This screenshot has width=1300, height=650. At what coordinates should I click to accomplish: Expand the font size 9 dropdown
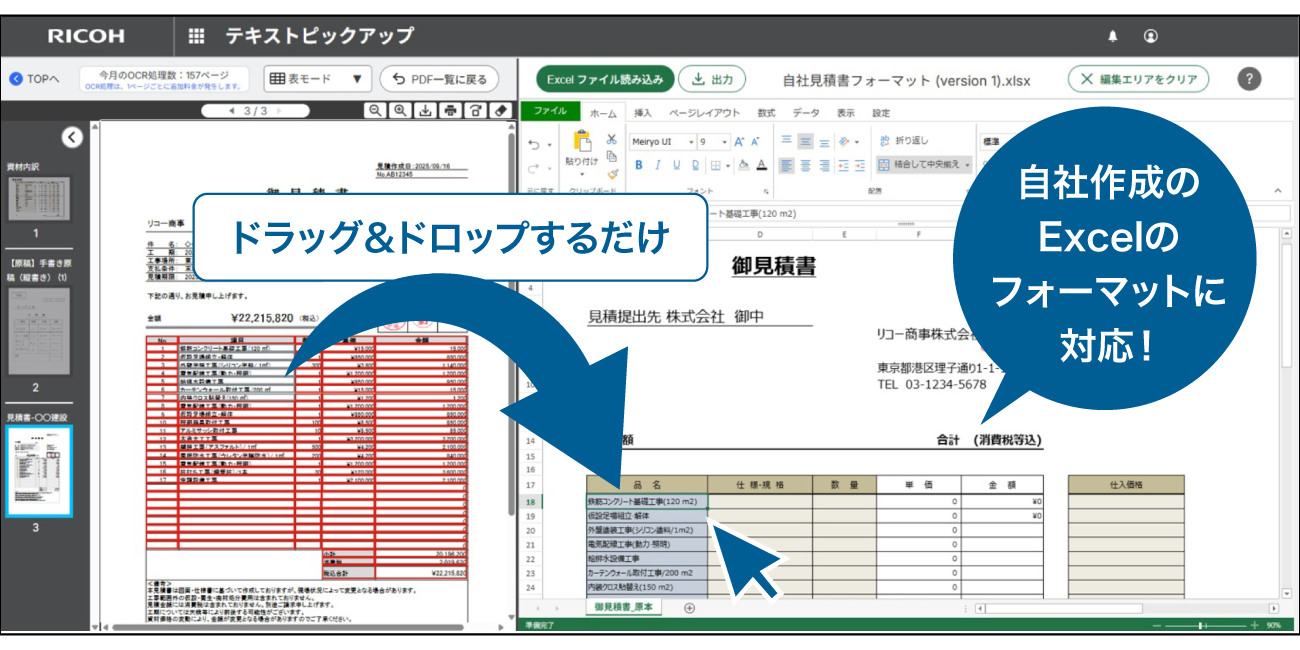coord(725,142)
